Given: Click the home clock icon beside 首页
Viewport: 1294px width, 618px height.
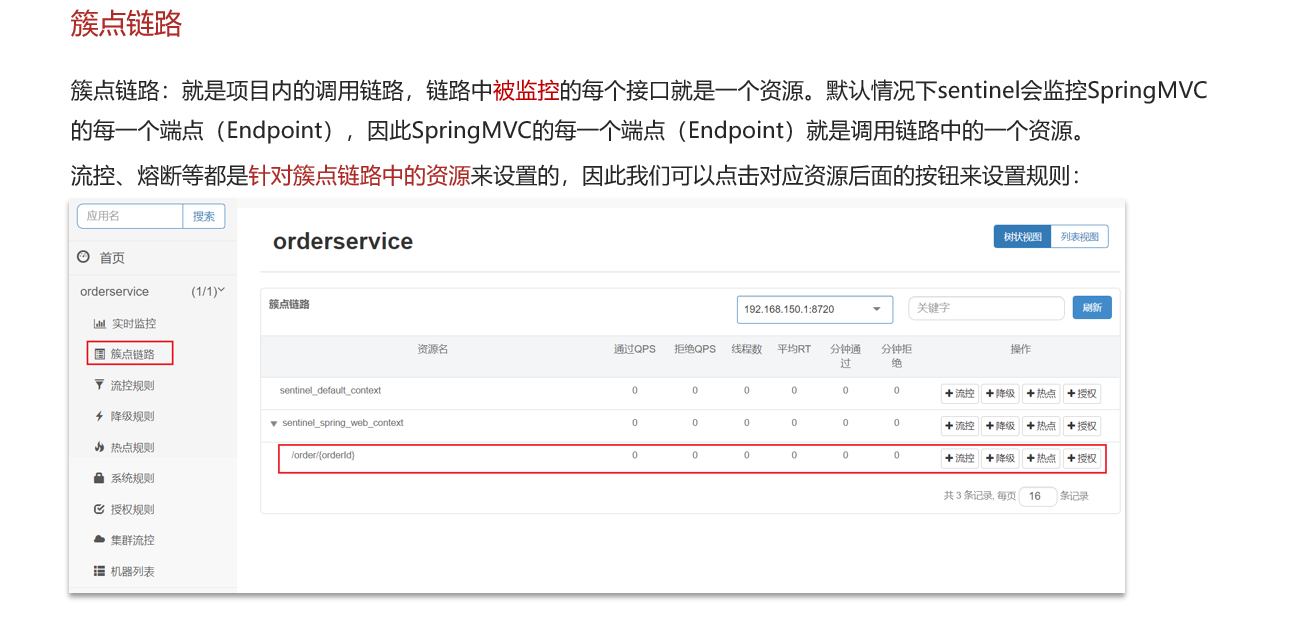Looking at the screenshot, I should 84,257.
